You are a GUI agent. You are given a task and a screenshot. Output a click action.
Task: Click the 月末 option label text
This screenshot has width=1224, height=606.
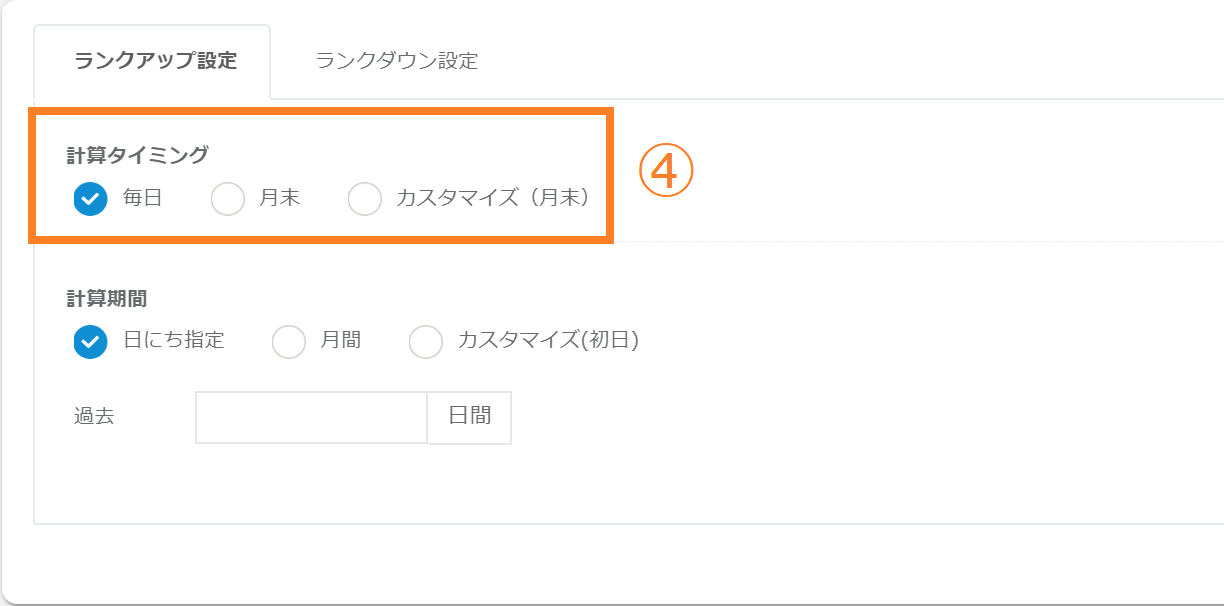point(280,198)
